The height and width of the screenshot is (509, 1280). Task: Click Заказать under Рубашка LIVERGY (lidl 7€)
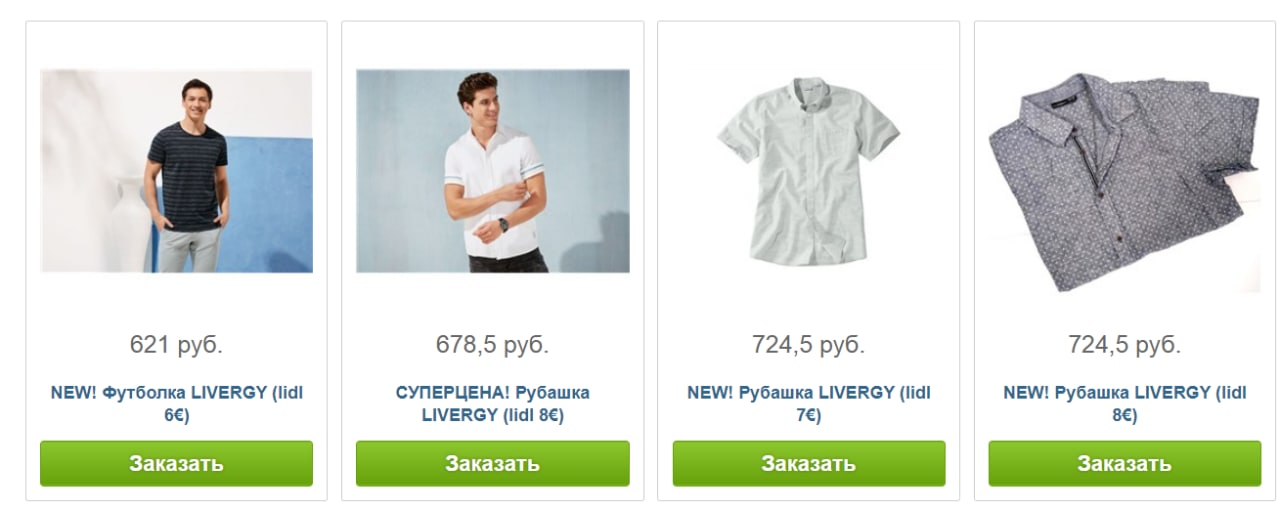tap(808, 464)
